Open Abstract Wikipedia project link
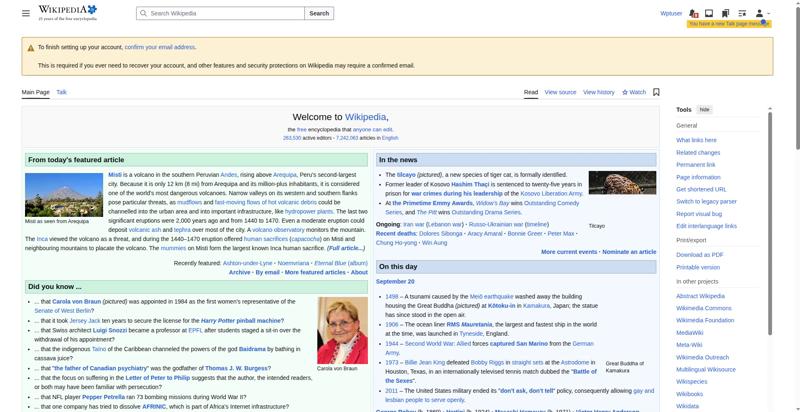This screenshot has height=412, width=800. point(700,296)
